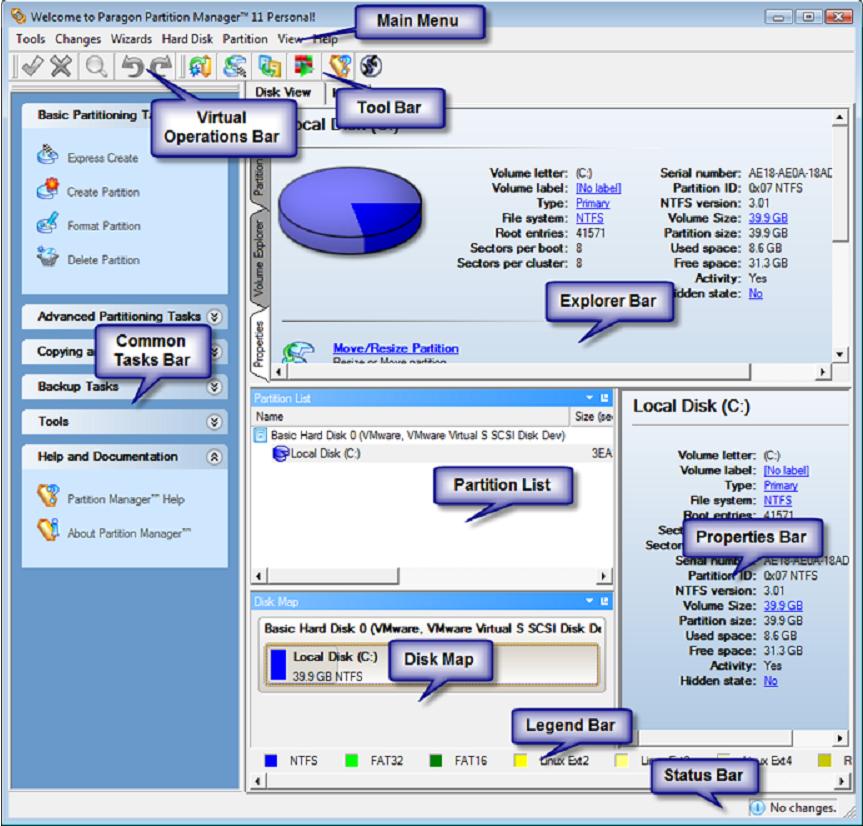Click the Name column header
The width and height of the screenshot is (863, 826).
tap(411, 417)
